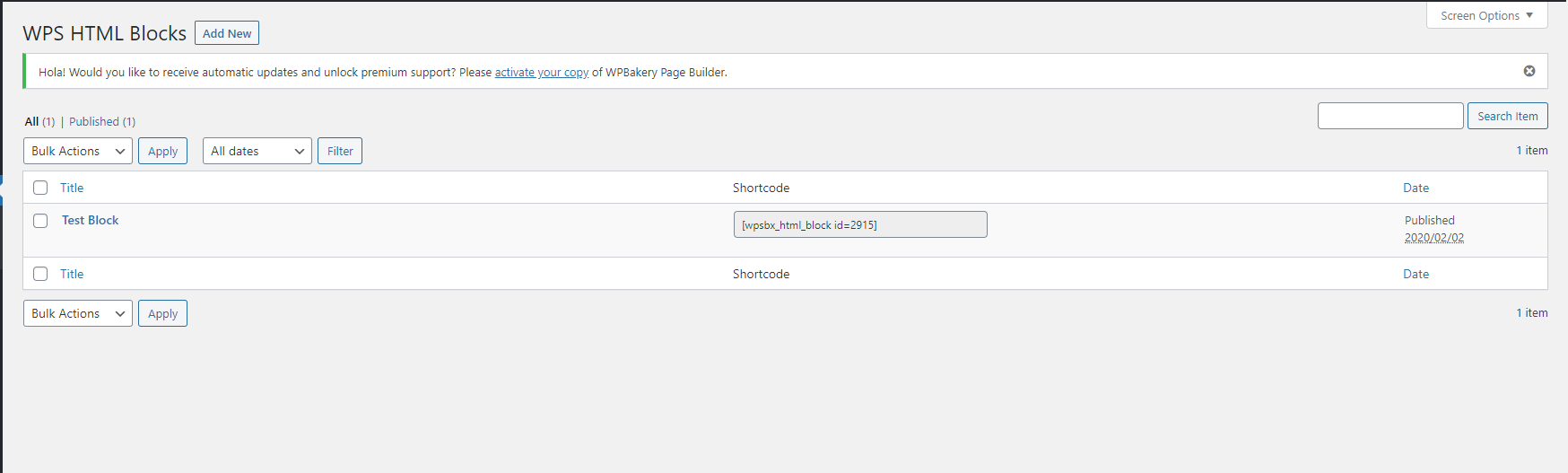Focus the search items text field
This screenshot has height=473, width=1568.
coord(1390,116)
